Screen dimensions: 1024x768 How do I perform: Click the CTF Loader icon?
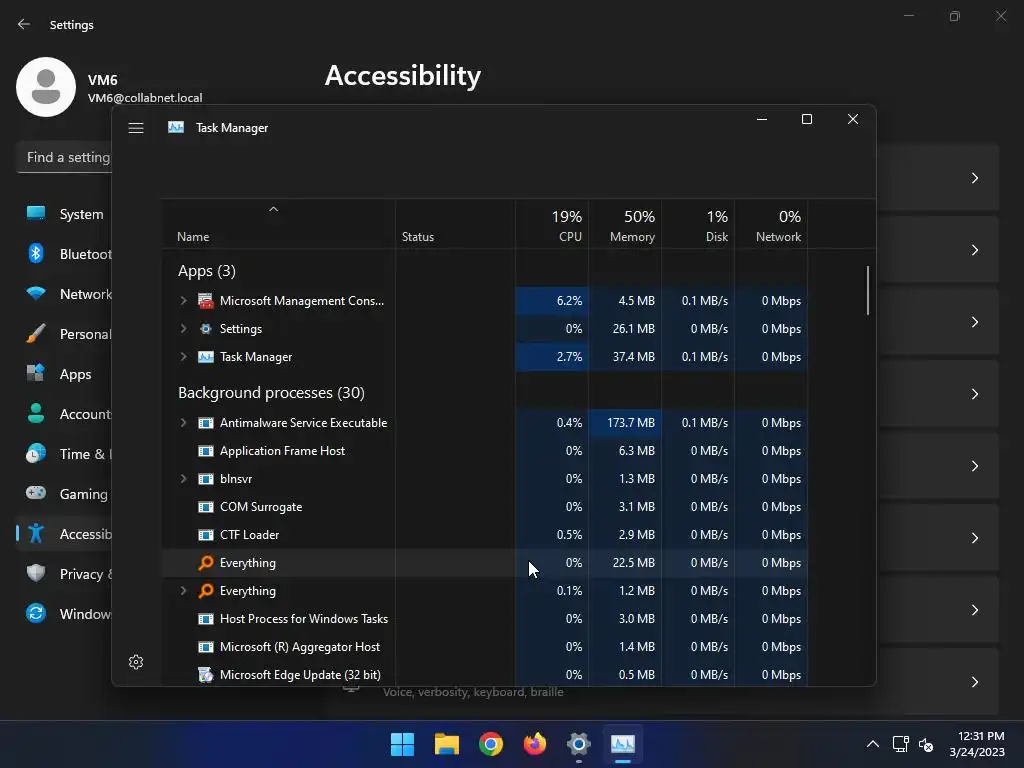pos(206,536)
